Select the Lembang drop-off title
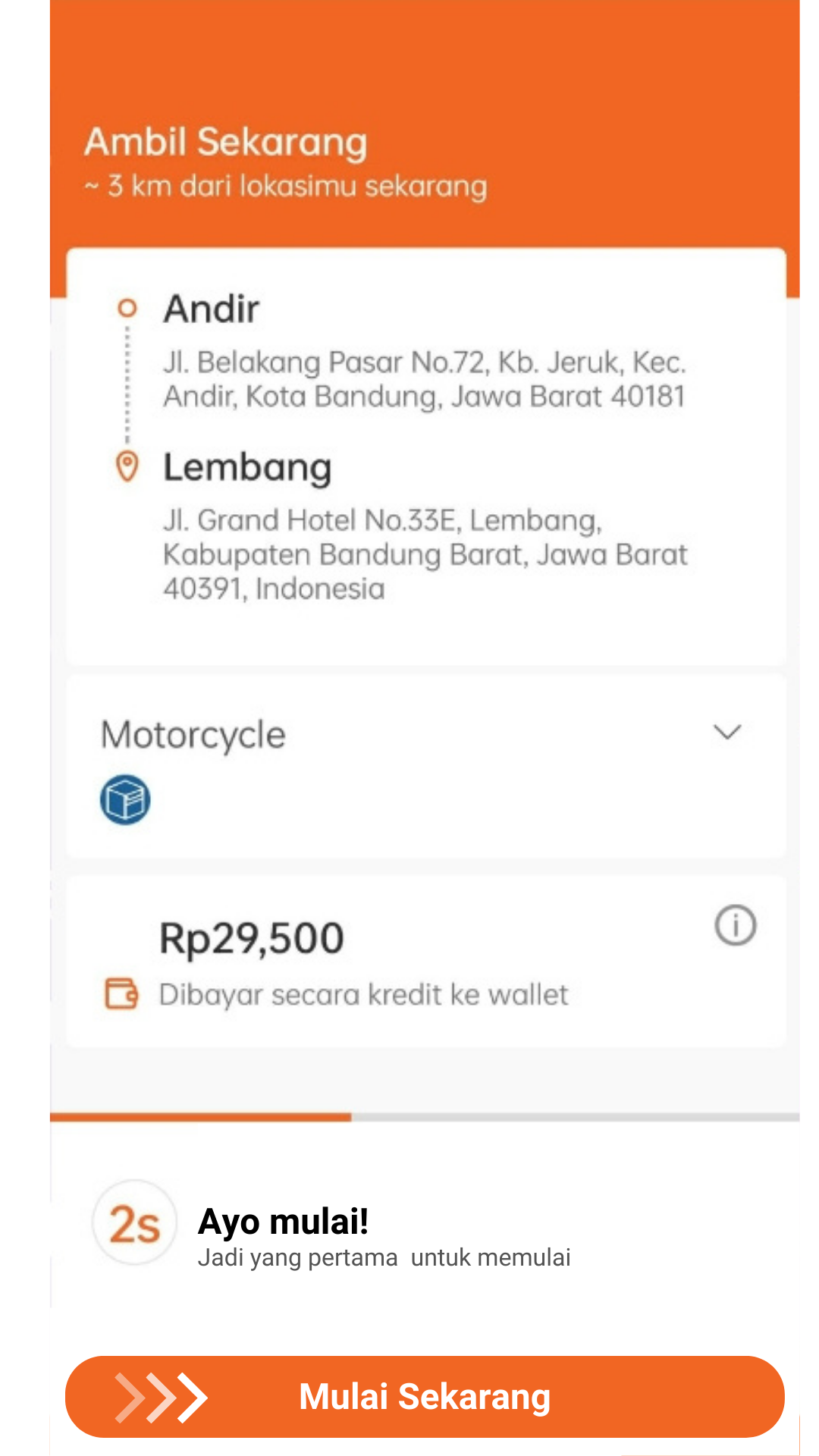819x1456 pixels. pyautogui.click(x=247, y=467)
